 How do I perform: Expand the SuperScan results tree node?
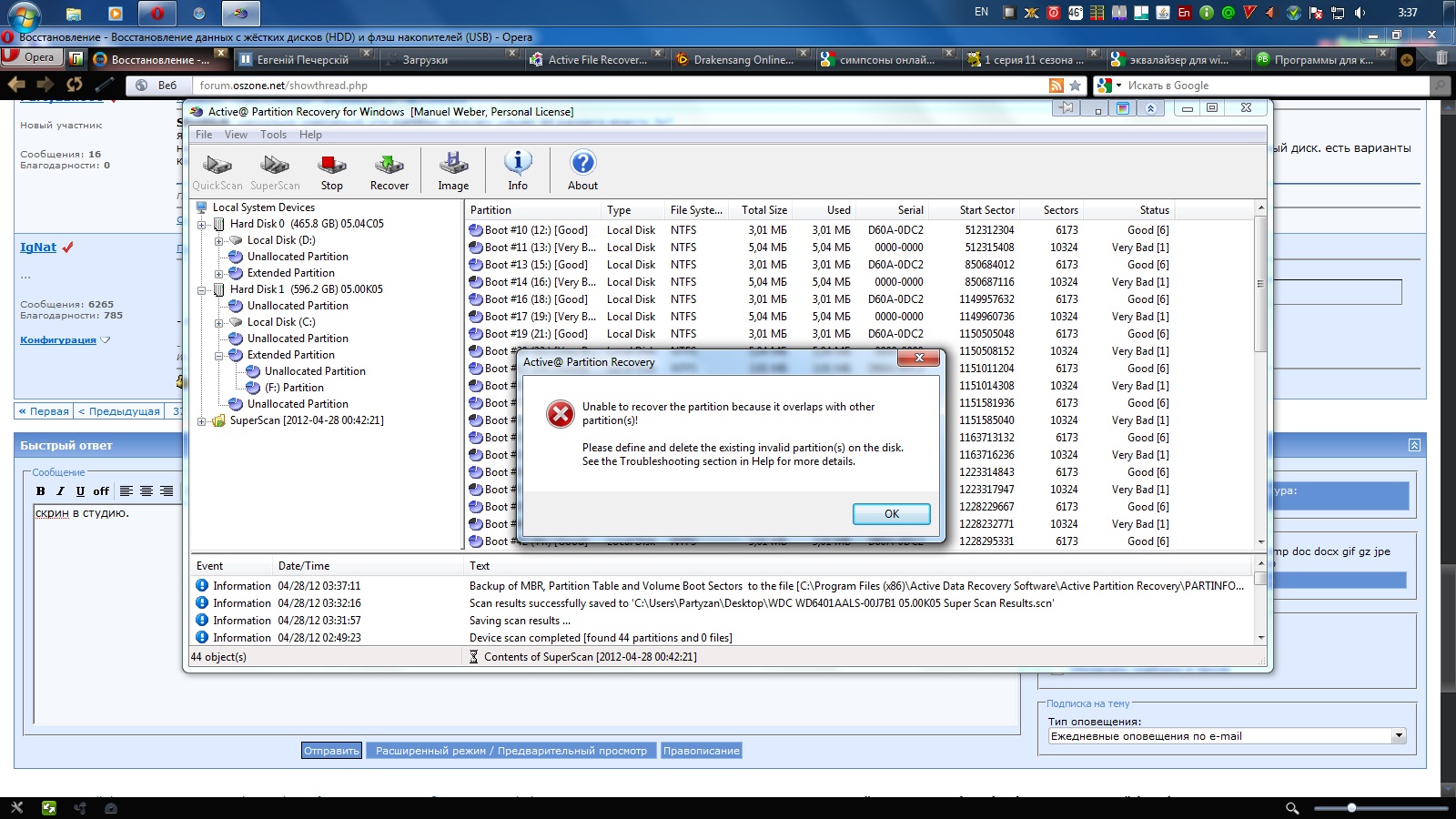202,421
